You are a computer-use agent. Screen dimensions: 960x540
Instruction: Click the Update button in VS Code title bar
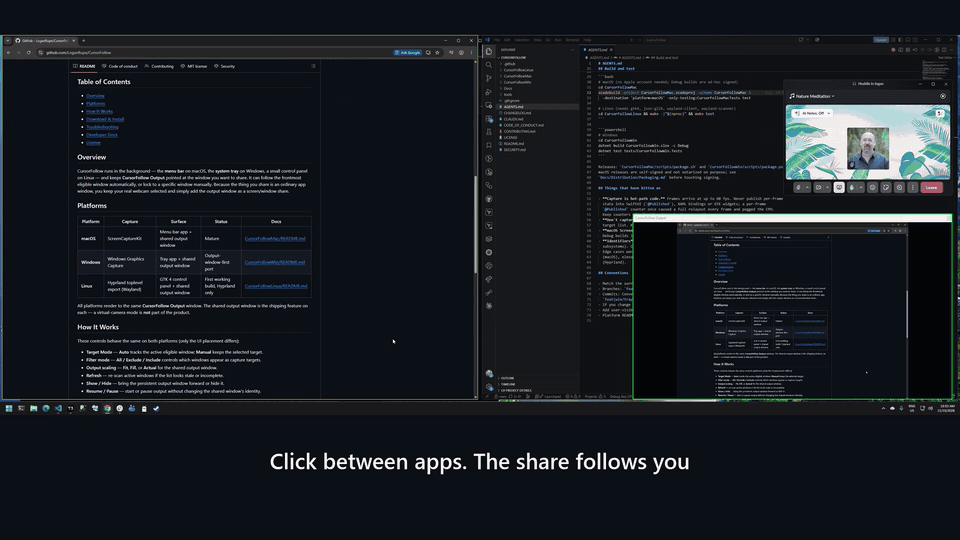click(880, 40)
